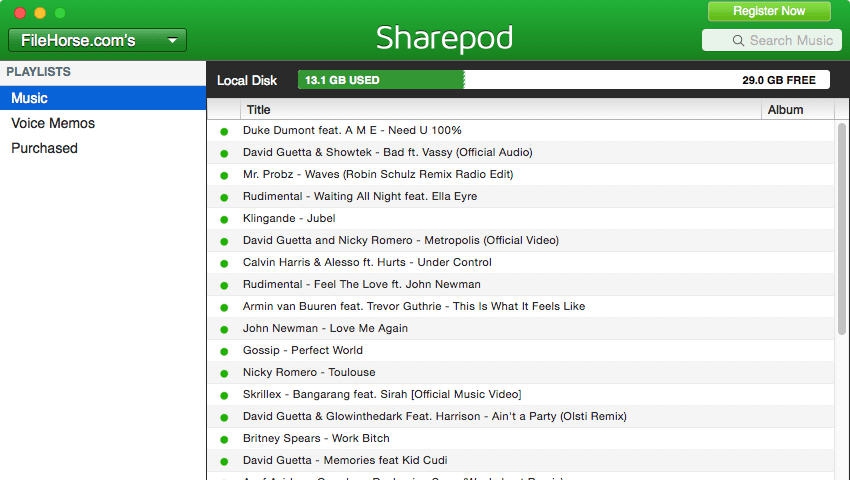Click the magnifier icon in the search box
The width and height of the screenshot is (850, 480).
[738, 41]
